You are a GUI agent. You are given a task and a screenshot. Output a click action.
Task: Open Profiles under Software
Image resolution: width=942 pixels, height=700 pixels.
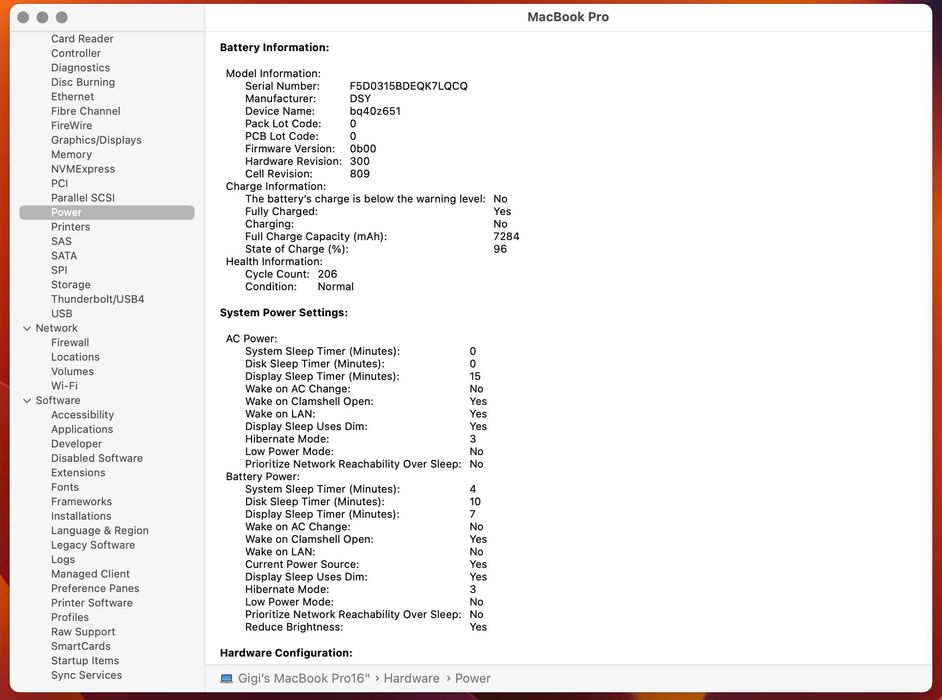[70, 616]
